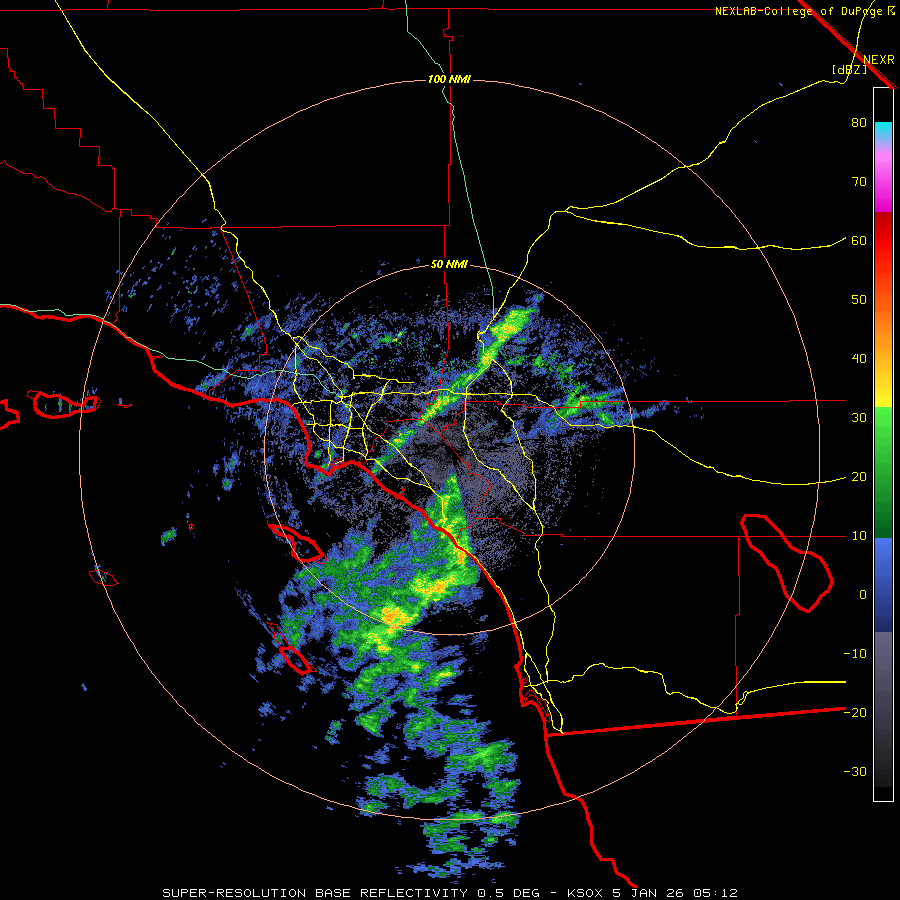The image size is (900, 900).
Task: Click the 20 value on dBZ scale
Action: pos(859,477)
